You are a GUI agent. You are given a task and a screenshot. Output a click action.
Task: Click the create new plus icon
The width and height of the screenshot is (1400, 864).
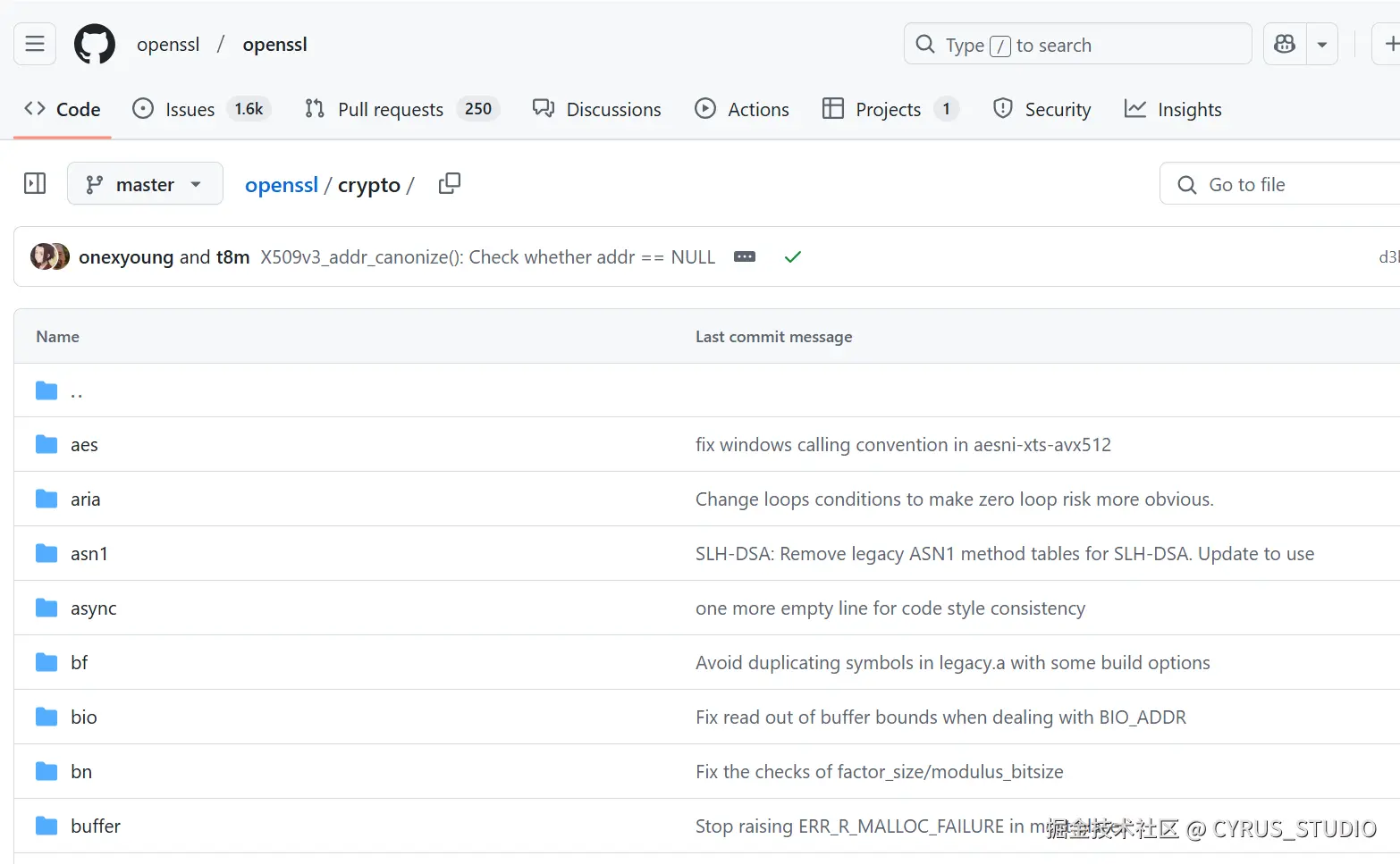1389,44
